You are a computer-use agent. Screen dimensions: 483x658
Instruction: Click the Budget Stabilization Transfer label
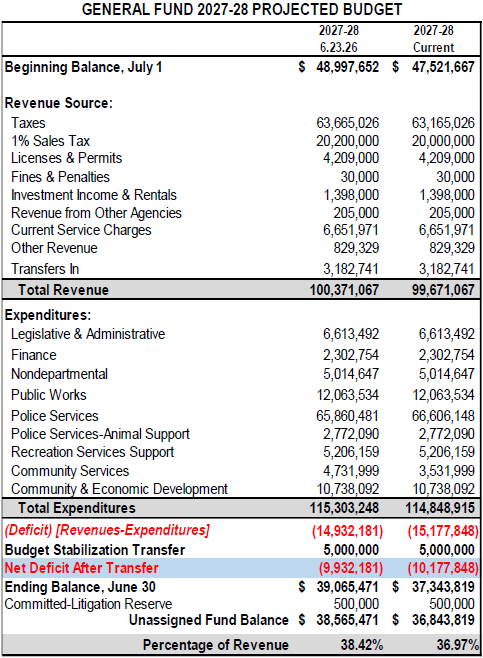[95, 550]
